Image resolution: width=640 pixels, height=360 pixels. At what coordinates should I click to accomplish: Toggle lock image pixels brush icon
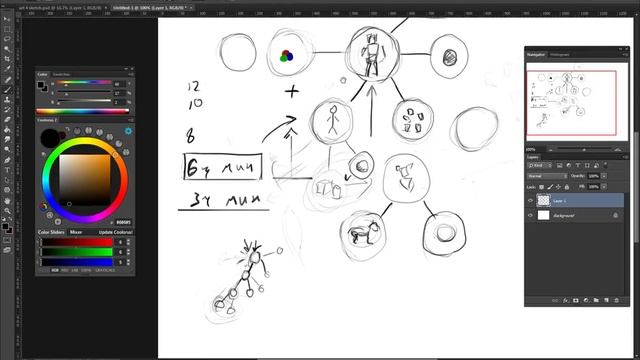(550, 187)
